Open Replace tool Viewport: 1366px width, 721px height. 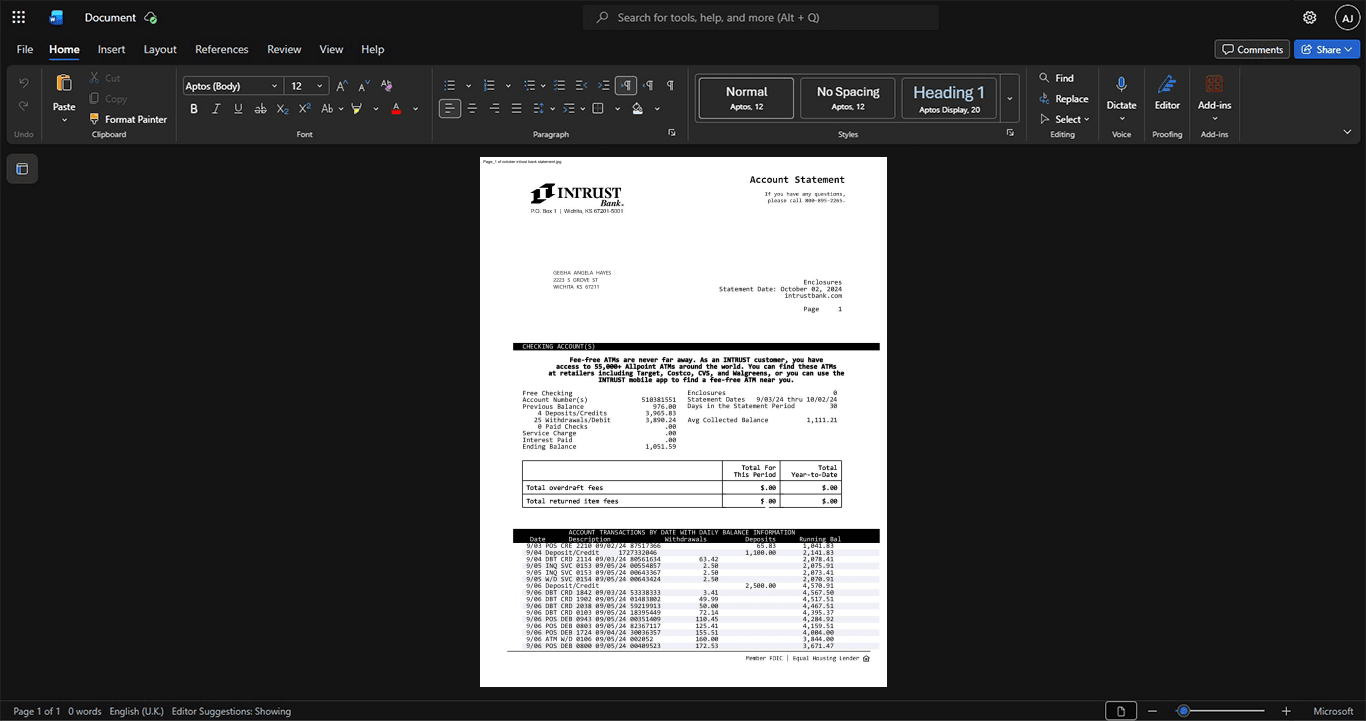pos(1063,99)
